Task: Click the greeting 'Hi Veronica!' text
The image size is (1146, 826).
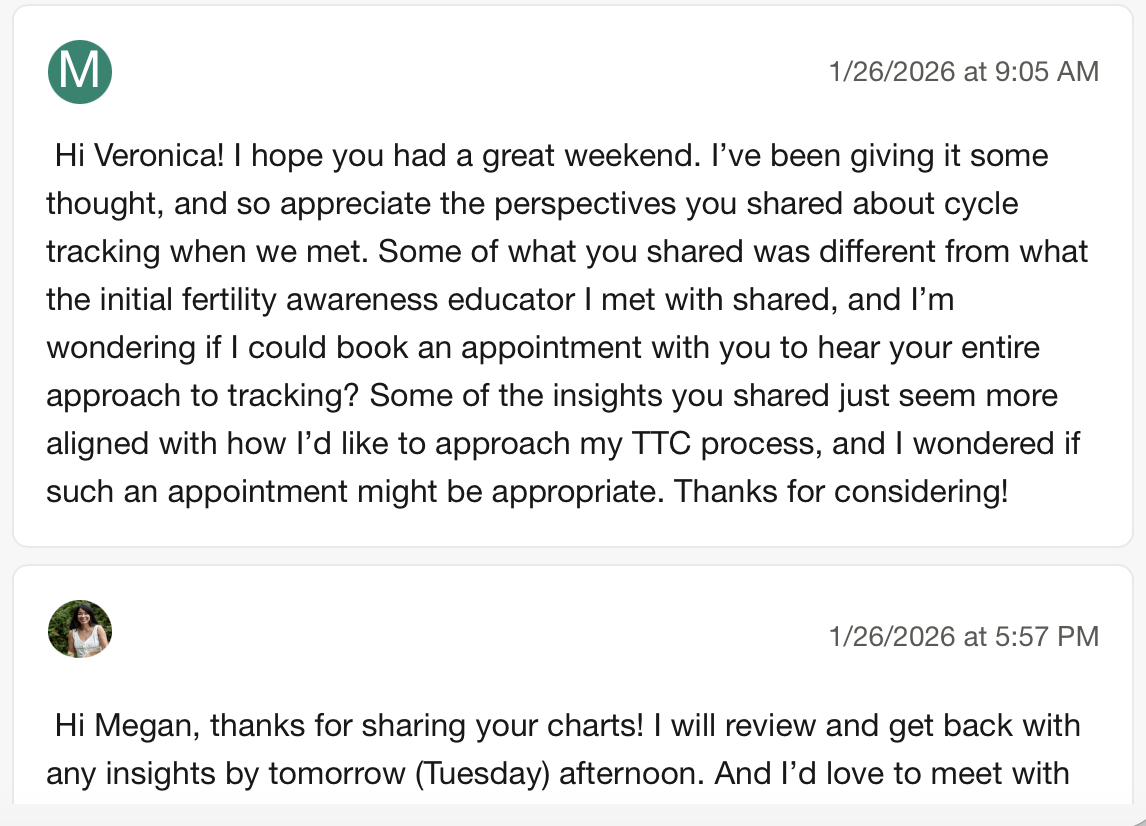Action: pyautogui.click(x=140, y=156)
